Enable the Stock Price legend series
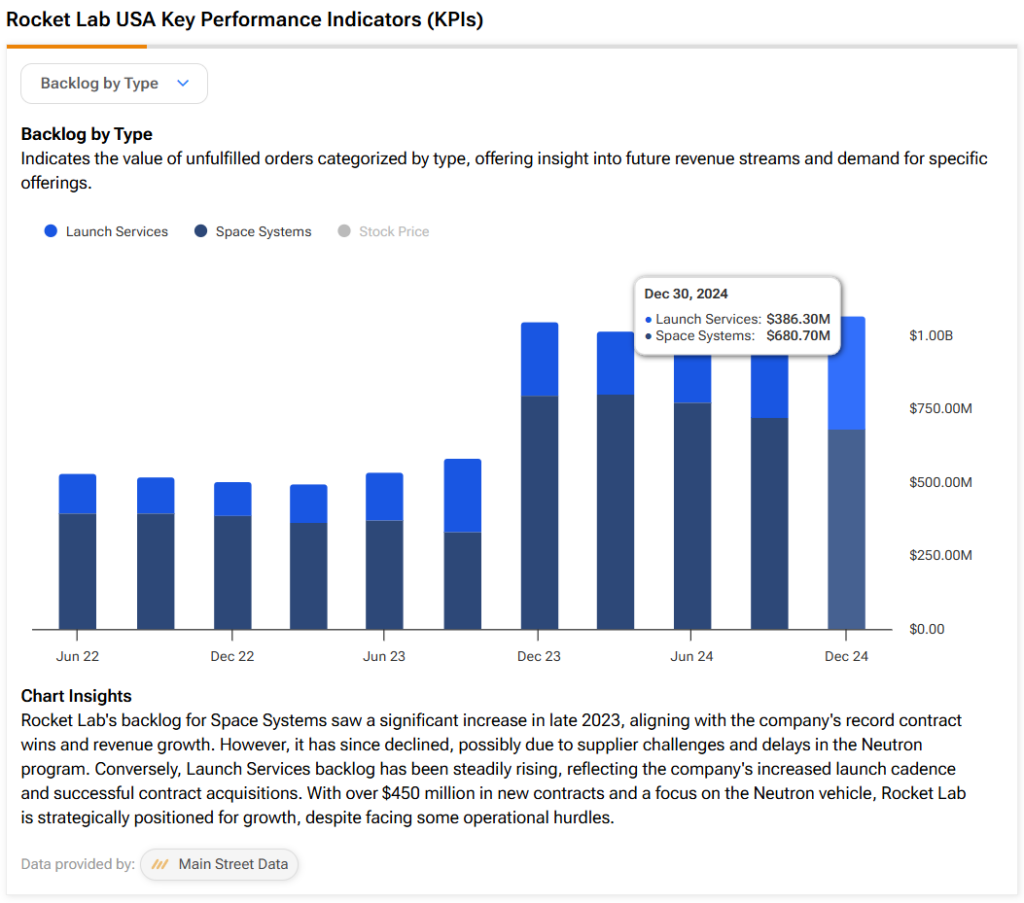This screenshot has width=1024, height=903. [x=383, y=231]
